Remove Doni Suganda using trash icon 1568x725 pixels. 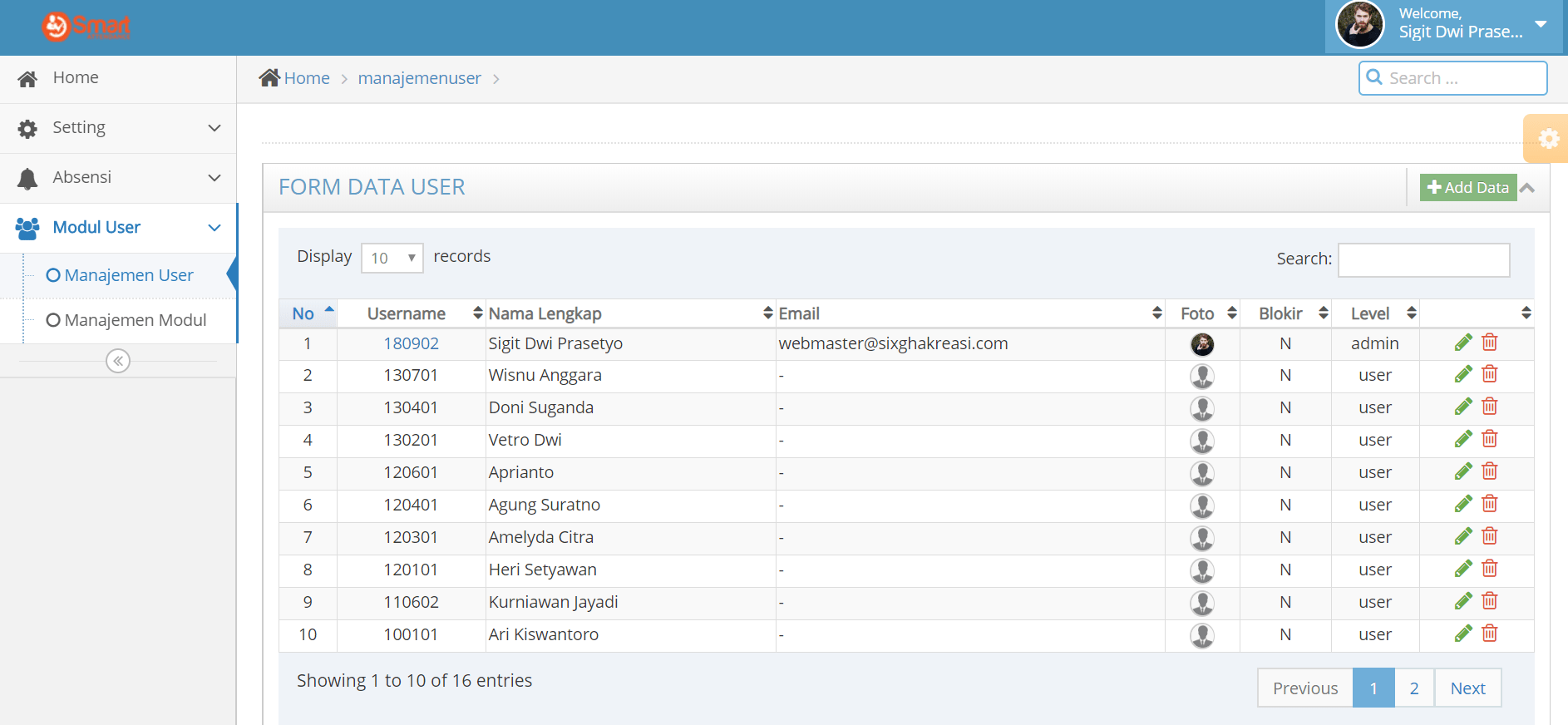pos(1490,407)
